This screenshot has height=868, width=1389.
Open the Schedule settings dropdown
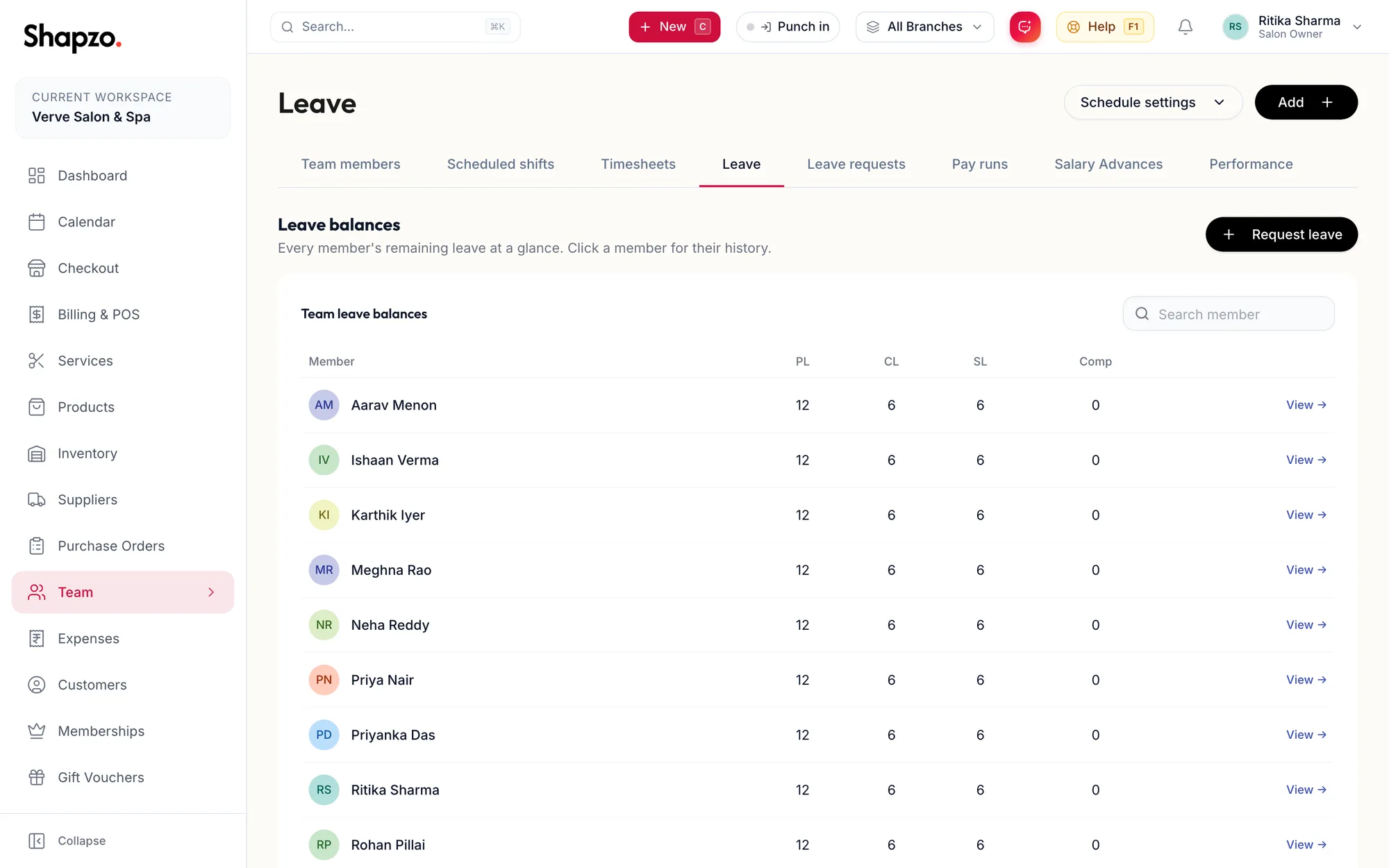(1153, 102)
